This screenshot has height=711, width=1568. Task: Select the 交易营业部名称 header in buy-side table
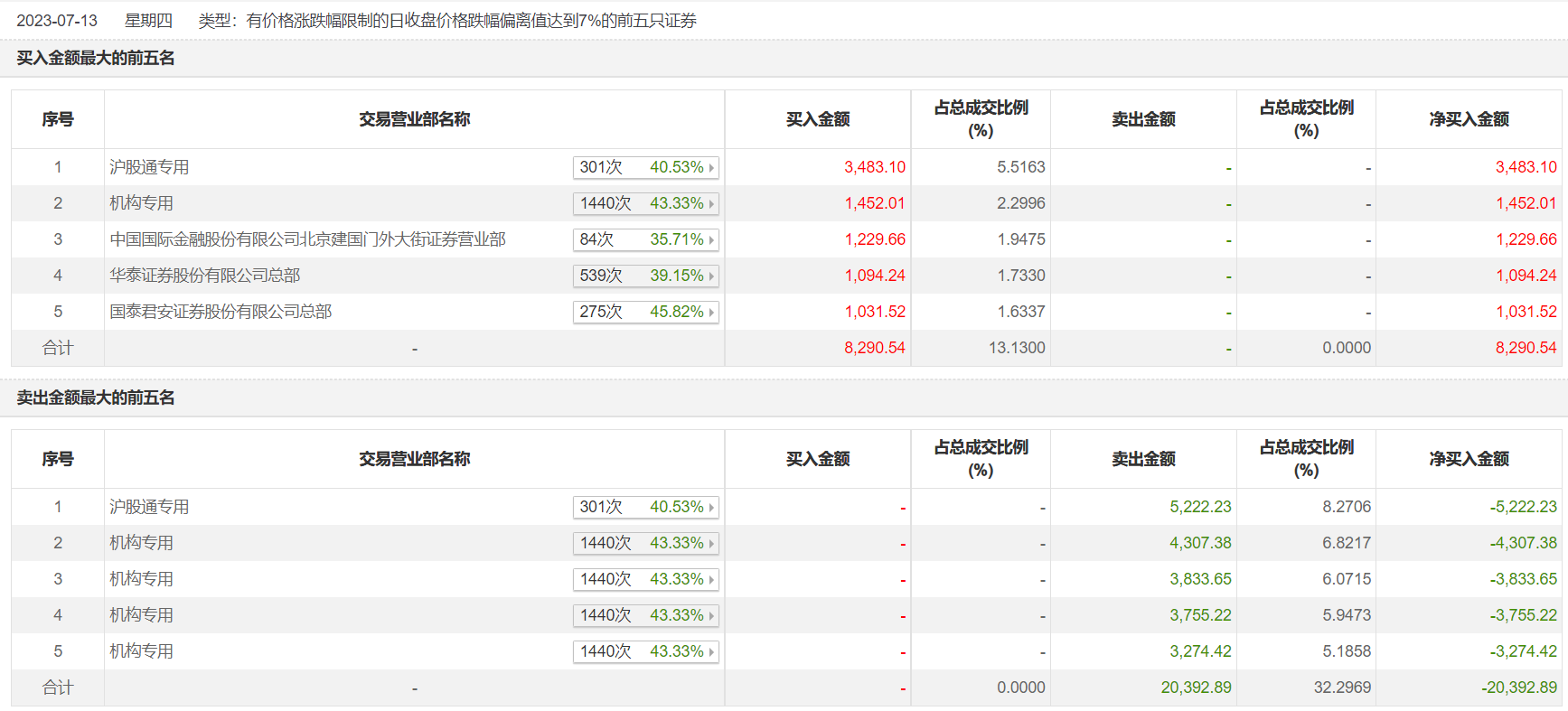tap(414, 119)
